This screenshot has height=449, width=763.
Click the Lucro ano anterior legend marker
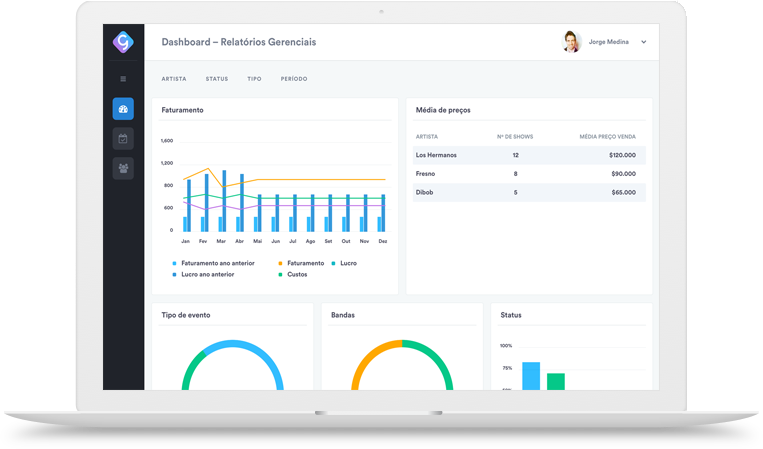pos(174,274)
